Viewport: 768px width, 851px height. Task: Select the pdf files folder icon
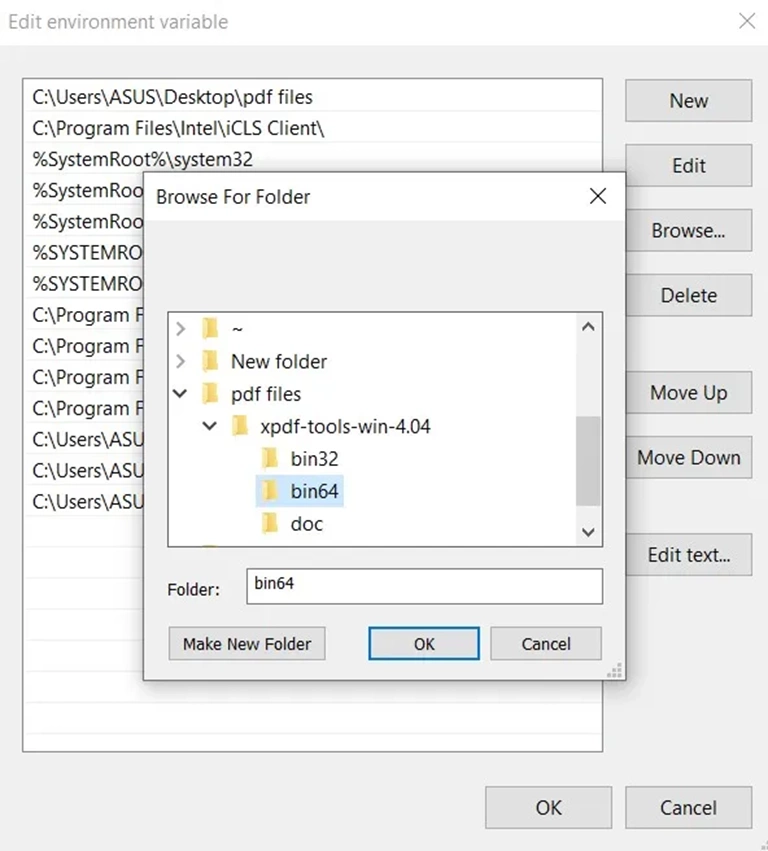point(210,393)
